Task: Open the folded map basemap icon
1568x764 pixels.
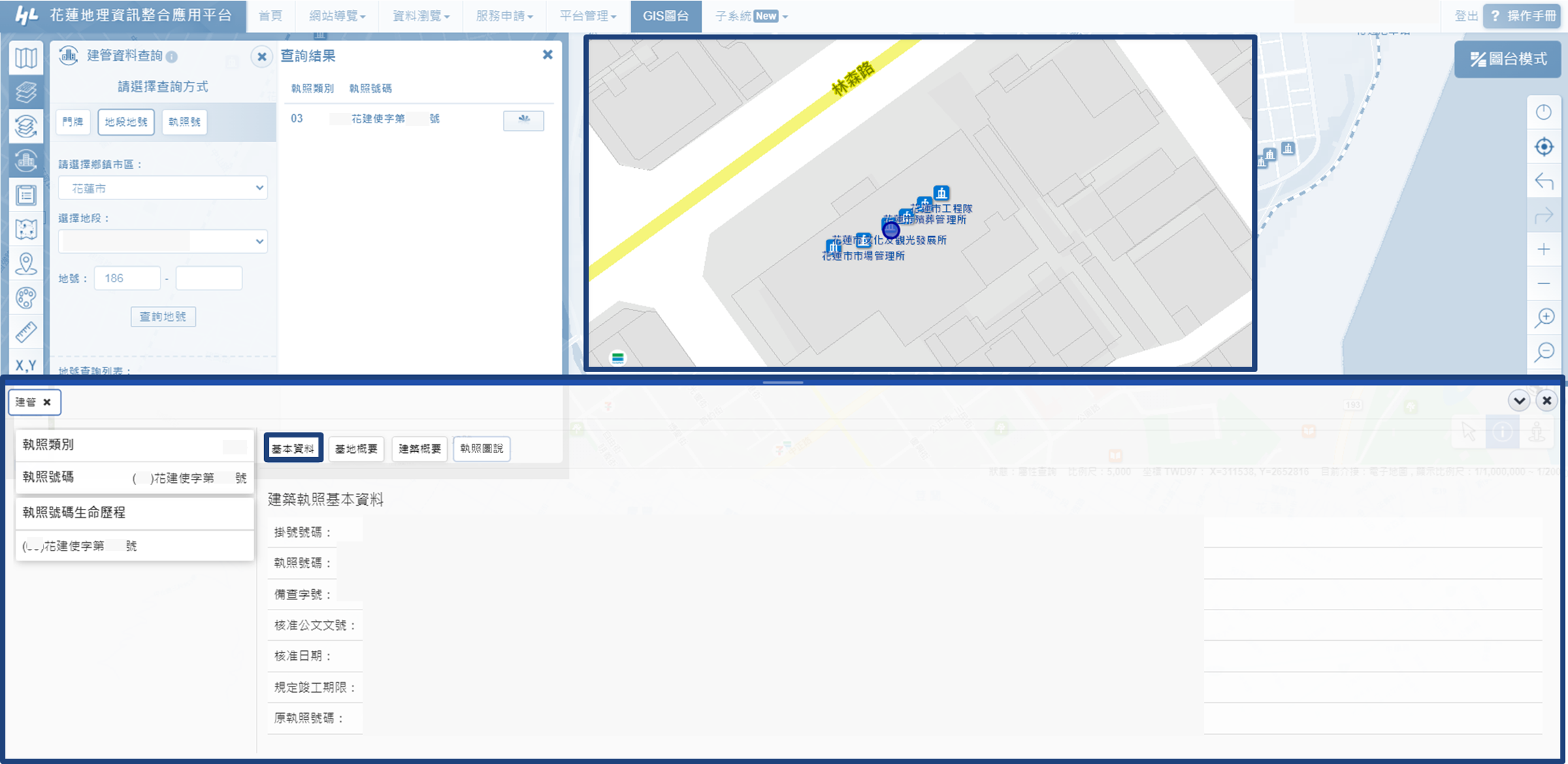Action: coord(26,58)
